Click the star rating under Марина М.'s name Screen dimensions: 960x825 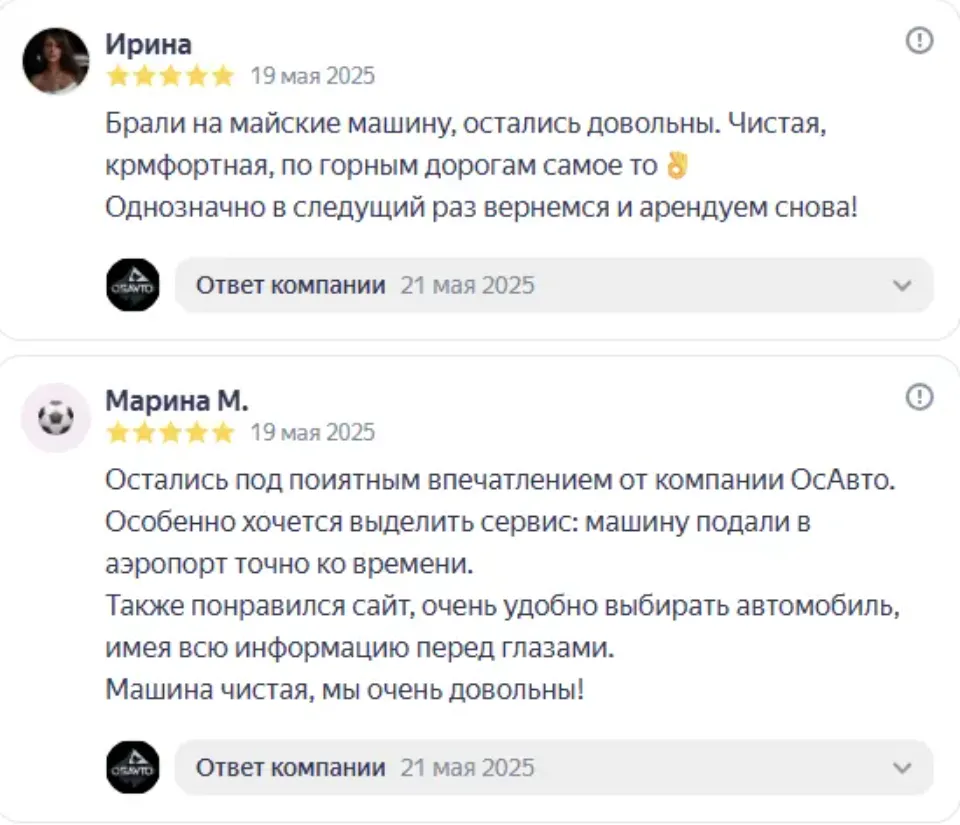tap(170, 432)
